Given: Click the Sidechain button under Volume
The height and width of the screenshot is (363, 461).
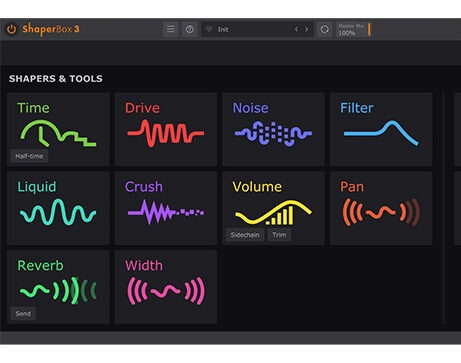Looking at the screenshot, I should pyautogui.click(x=245, y=235).
